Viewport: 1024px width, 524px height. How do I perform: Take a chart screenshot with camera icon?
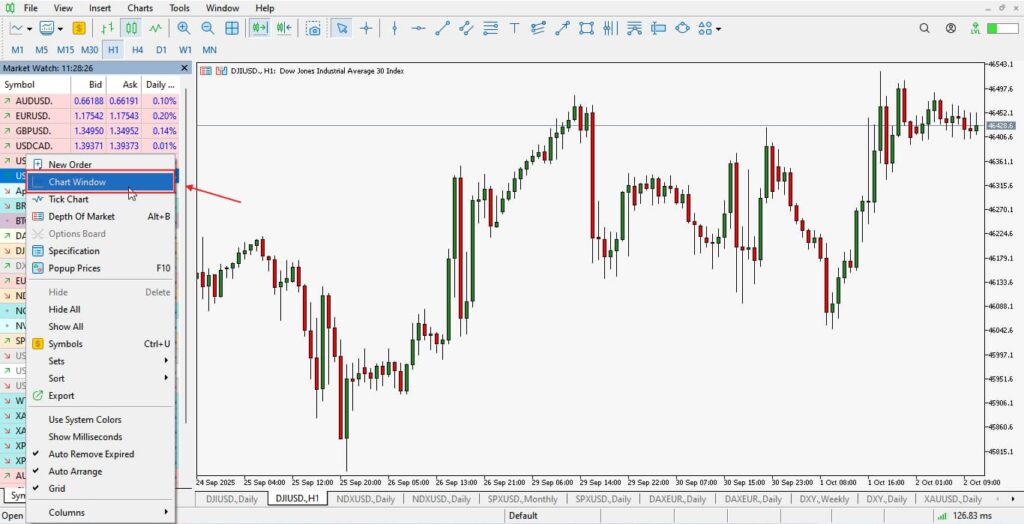tap(314, 29)
